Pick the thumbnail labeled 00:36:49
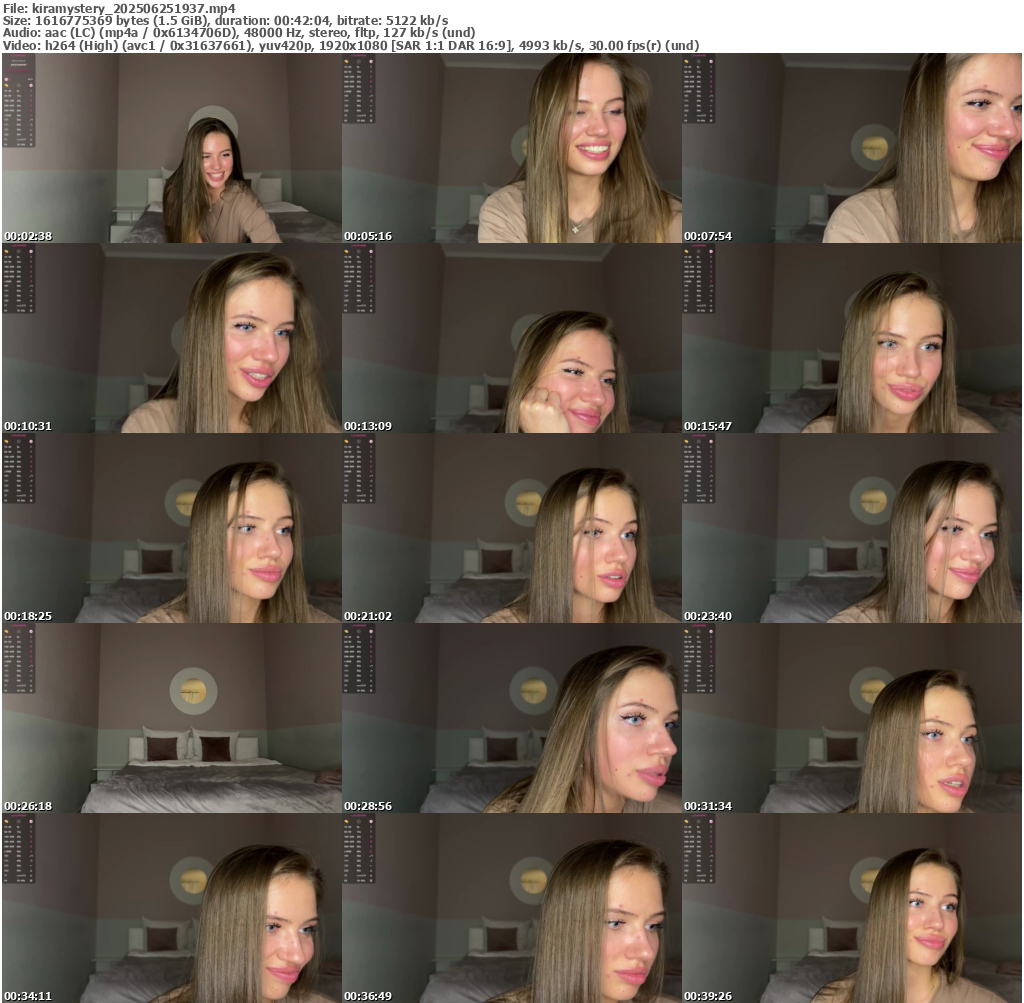The width and height of the screenshot is (1024, 1003). [512, 908]
